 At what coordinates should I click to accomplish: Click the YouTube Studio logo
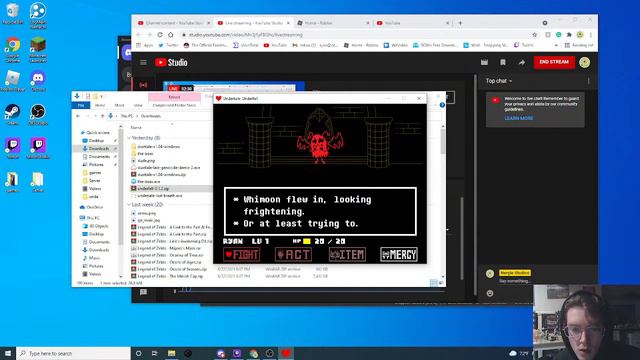[x=171, y=62]
